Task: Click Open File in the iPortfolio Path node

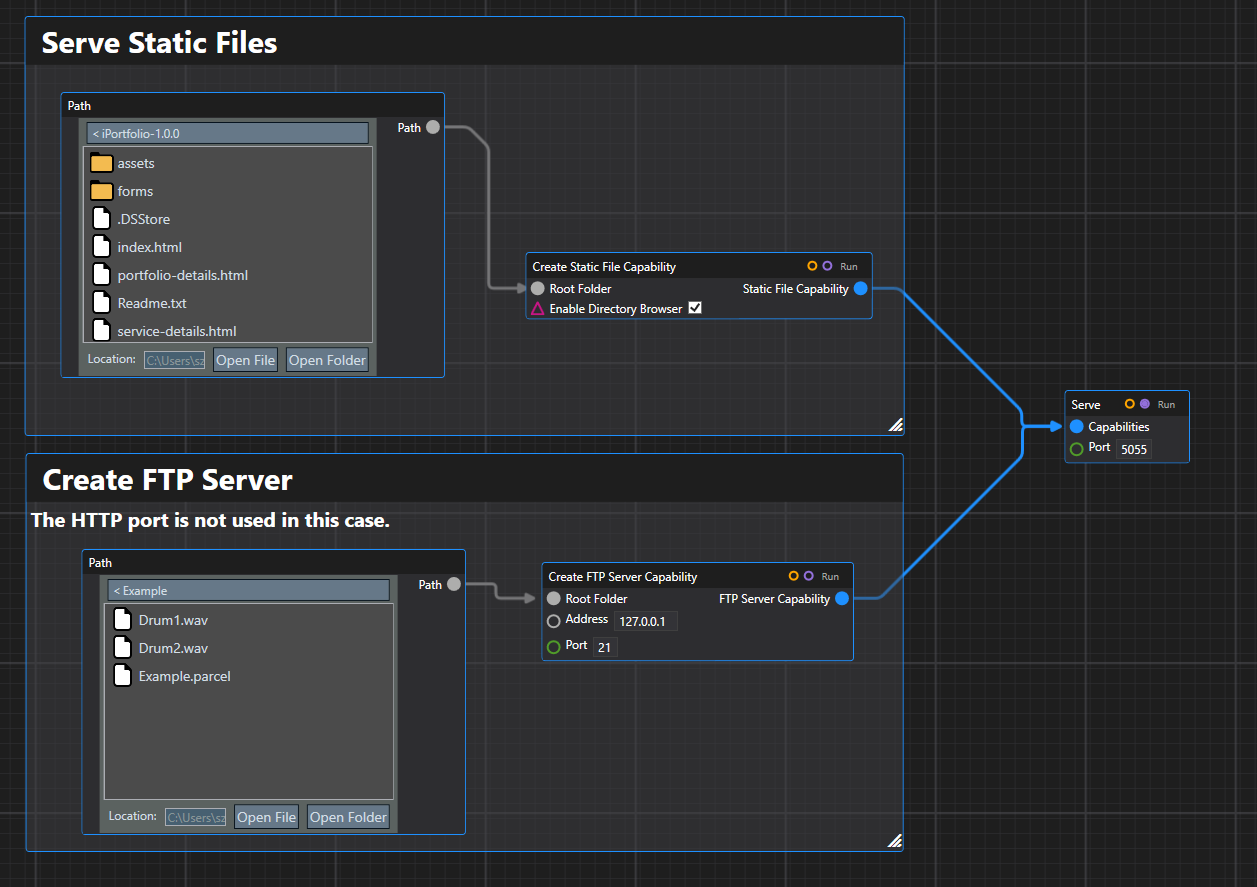Action: pos(245,360)
